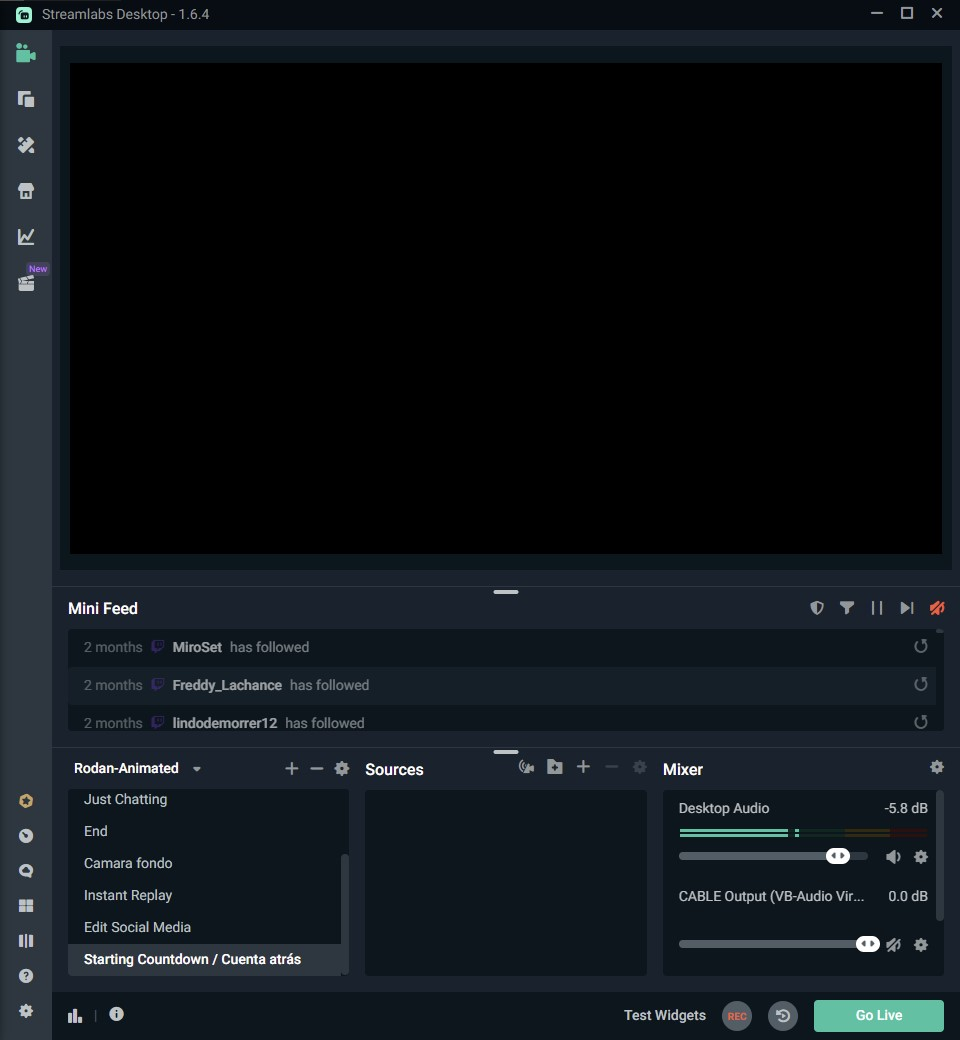Select the Instant Replay scene

tap(128, 895)
